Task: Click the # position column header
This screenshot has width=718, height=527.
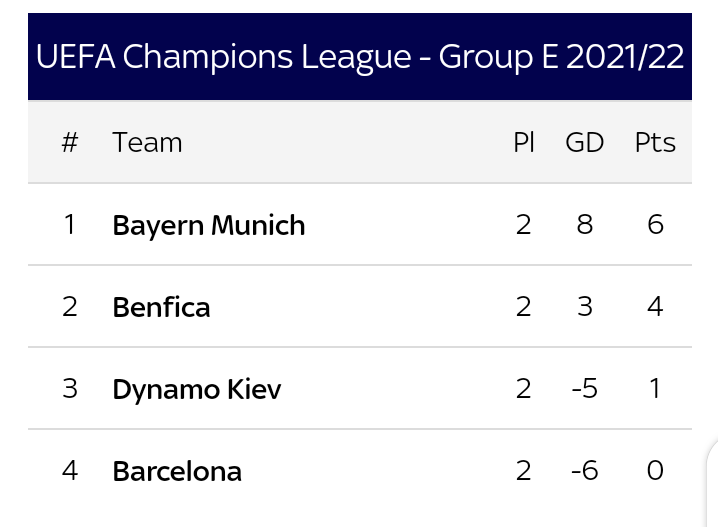Action: (x=70, y=142)
